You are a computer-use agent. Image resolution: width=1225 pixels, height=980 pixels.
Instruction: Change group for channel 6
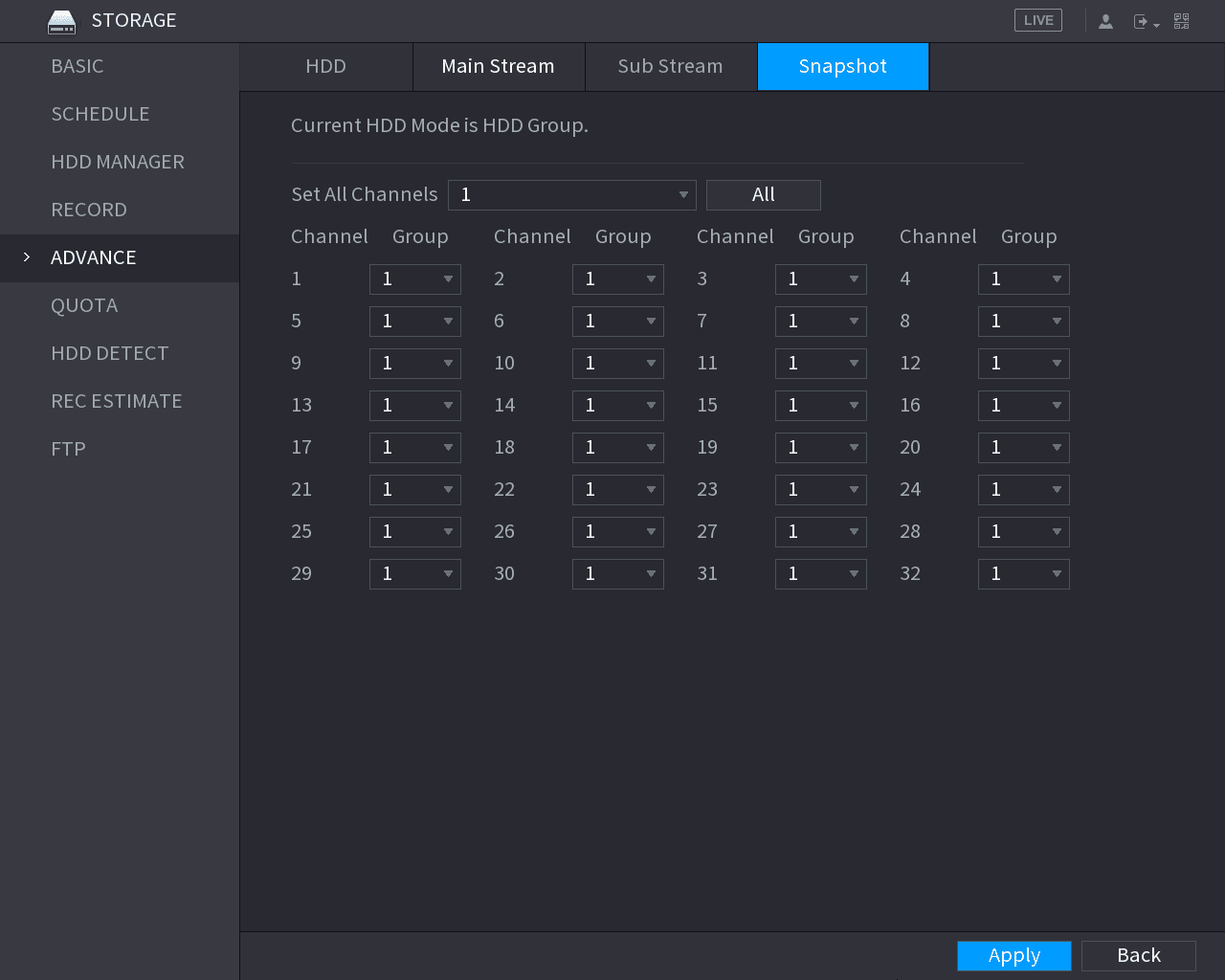coord(618,321)
